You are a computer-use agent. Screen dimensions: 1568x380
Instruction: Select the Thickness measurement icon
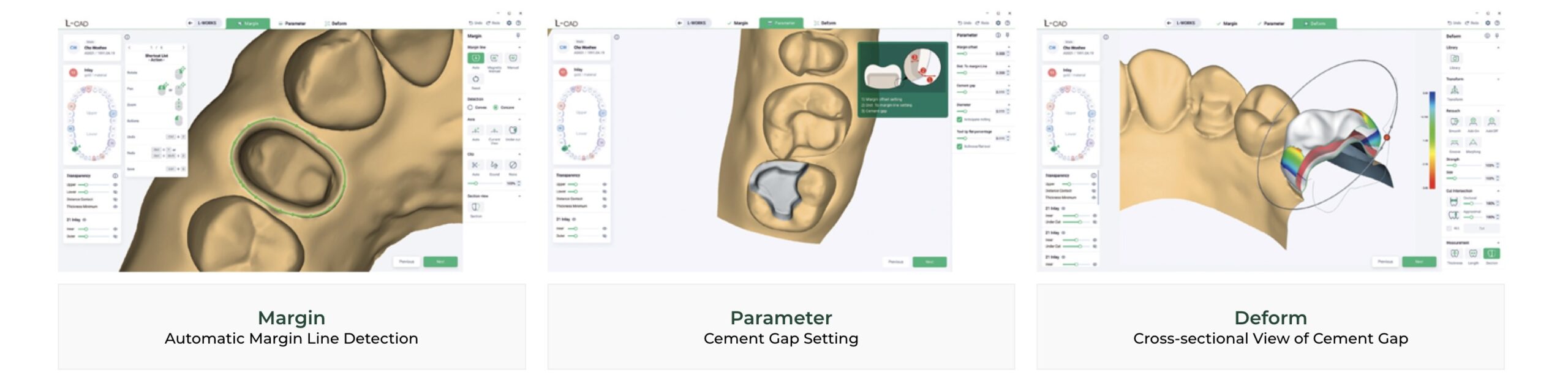tap(1455, 254)
